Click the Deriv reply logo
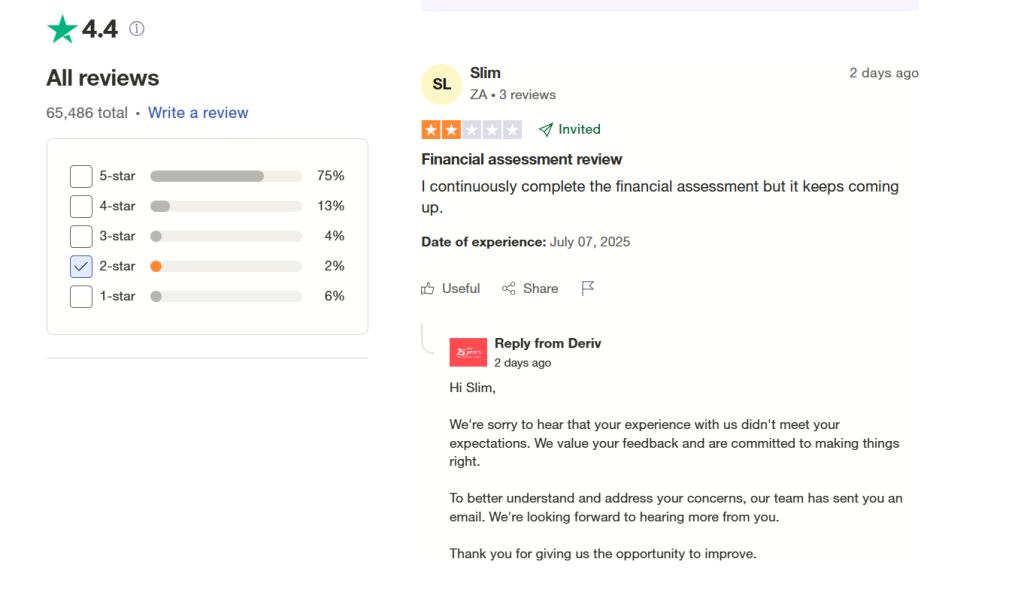Viewport: 1024px width, 589px height. coord(468,352)
